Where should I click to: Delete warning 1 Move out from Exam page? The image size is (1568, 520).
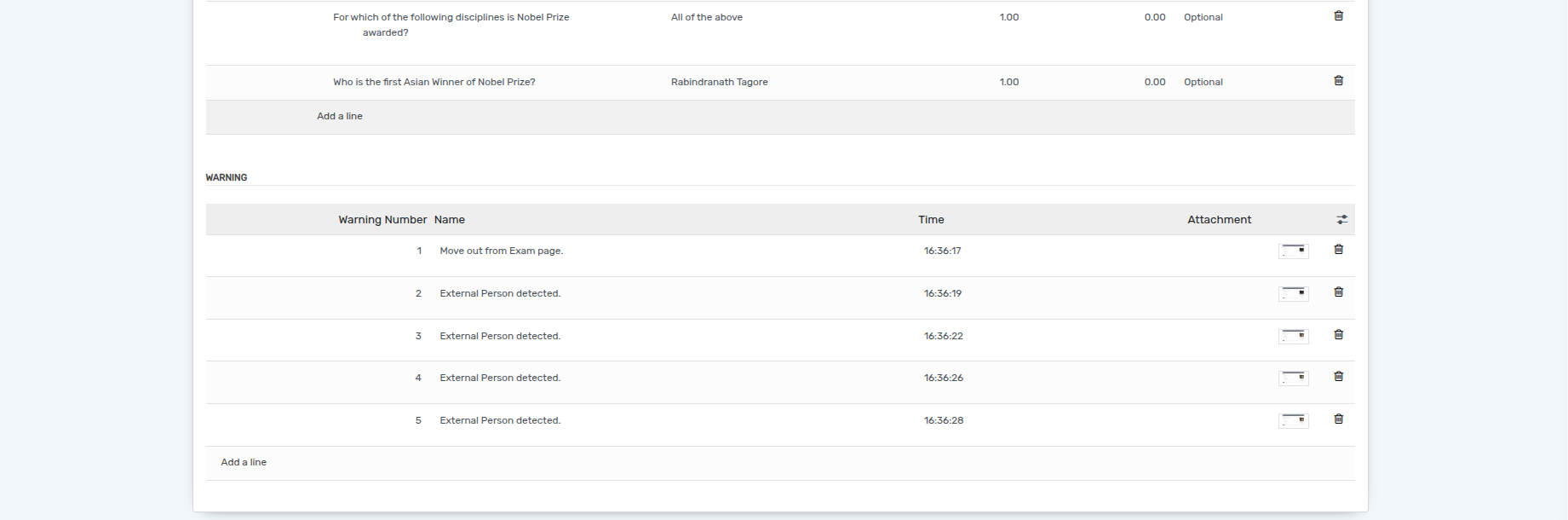pyautogui.click(x=1338, y=250)
